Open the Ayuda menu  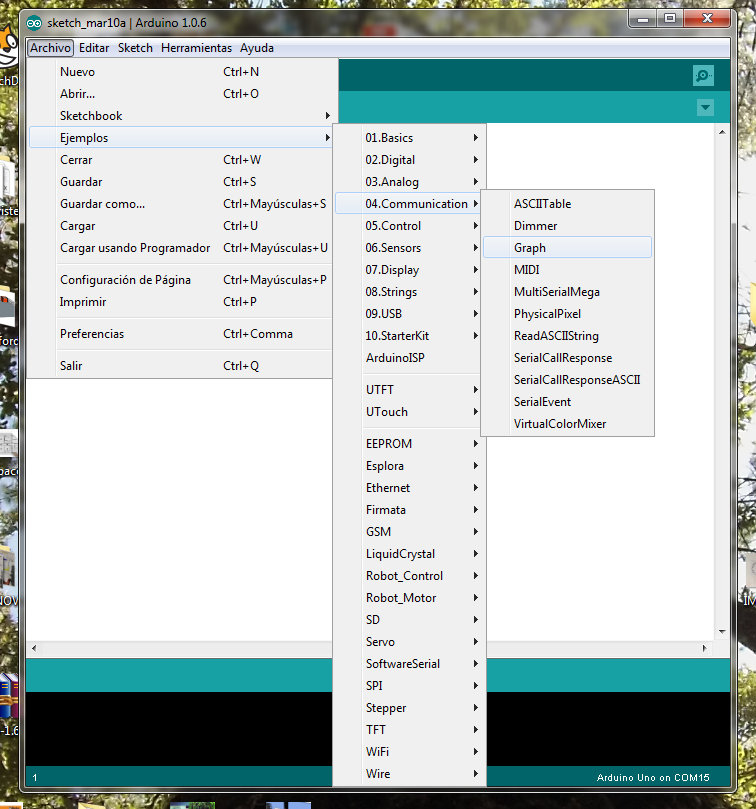256,48
